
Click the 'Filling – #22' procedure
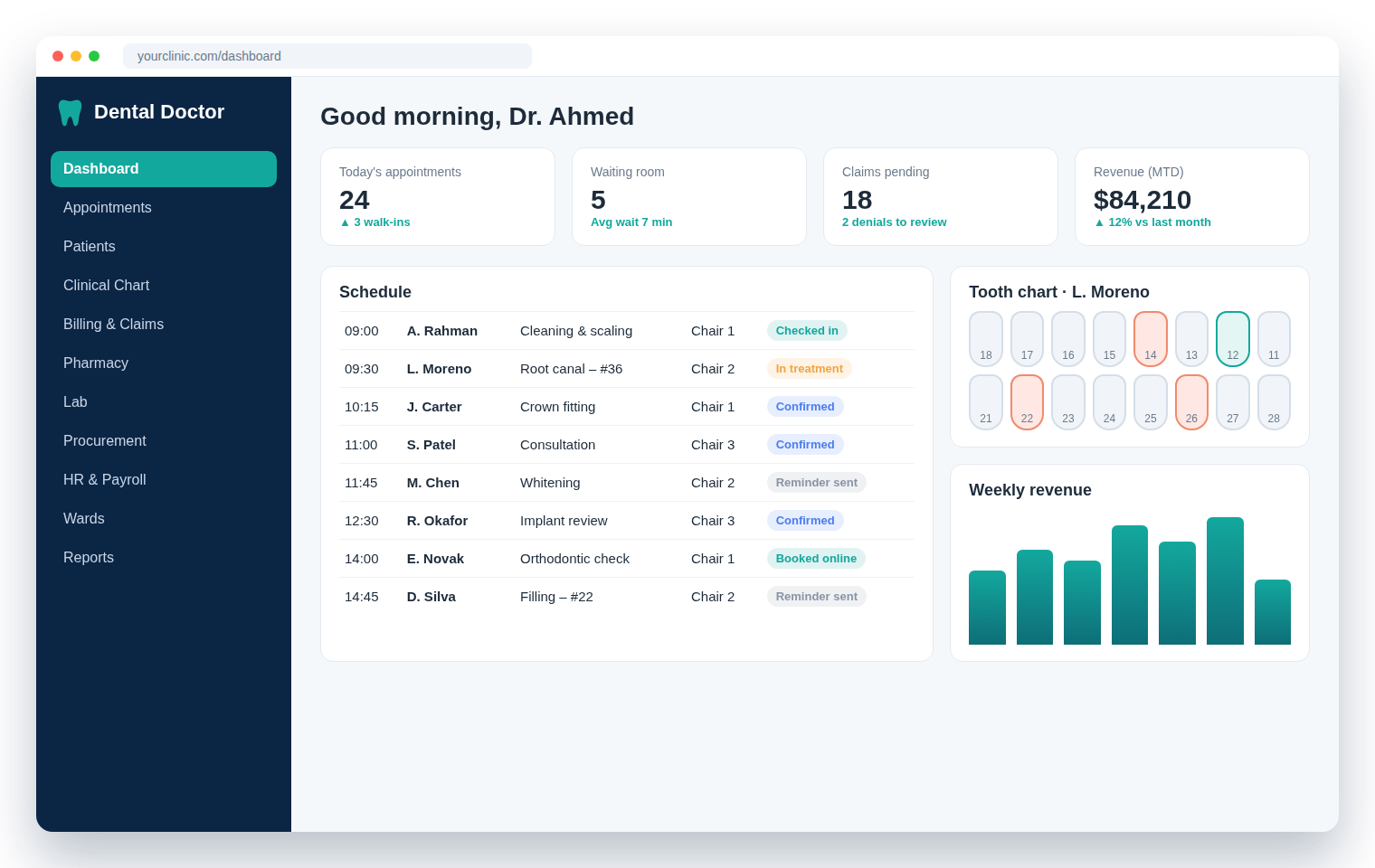pos(556,597)
